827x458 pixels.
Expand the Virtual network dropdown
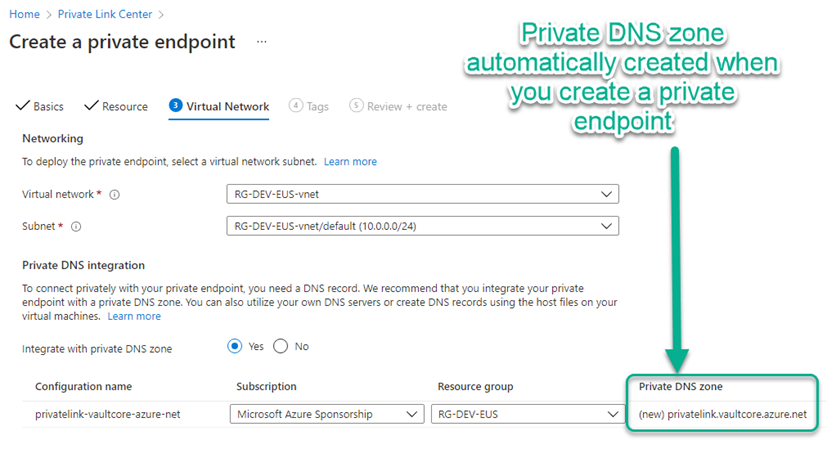423,194
